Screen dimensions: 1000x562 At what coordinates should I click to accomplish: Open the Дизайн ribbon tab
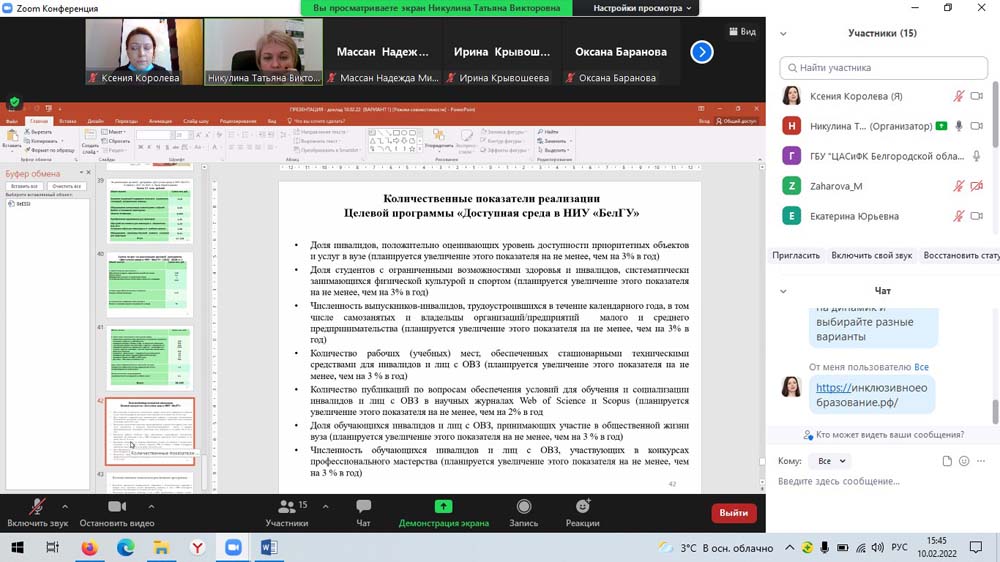[95, 121]
